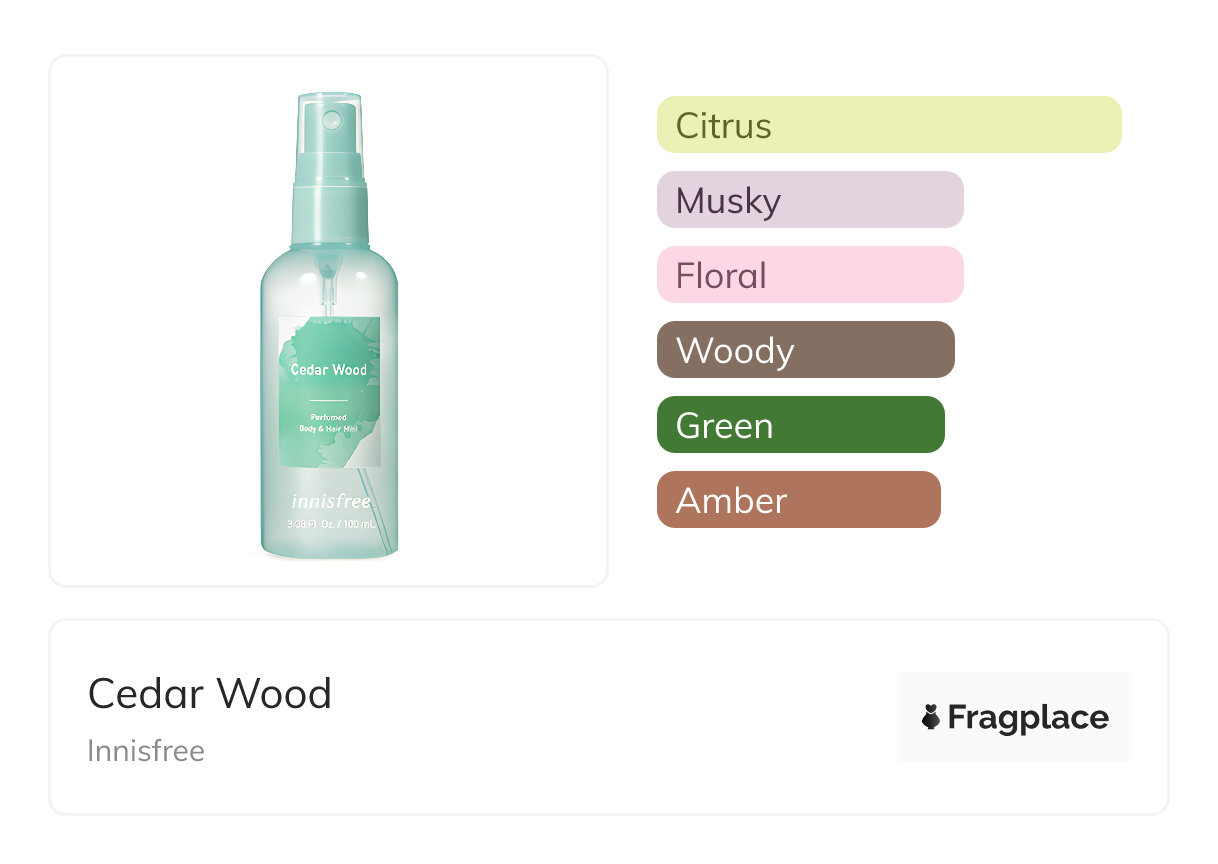
Task: Select the Amber accord bar
Action: click(798, 500)
